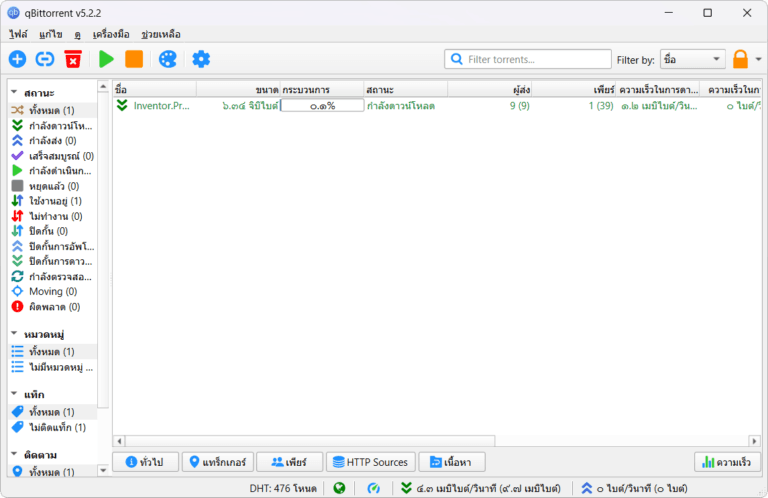Sort by the ผู้ส่ง column header
Image resolution: width=768 pixels, height=498 pixels.
(x=489, y=90)
